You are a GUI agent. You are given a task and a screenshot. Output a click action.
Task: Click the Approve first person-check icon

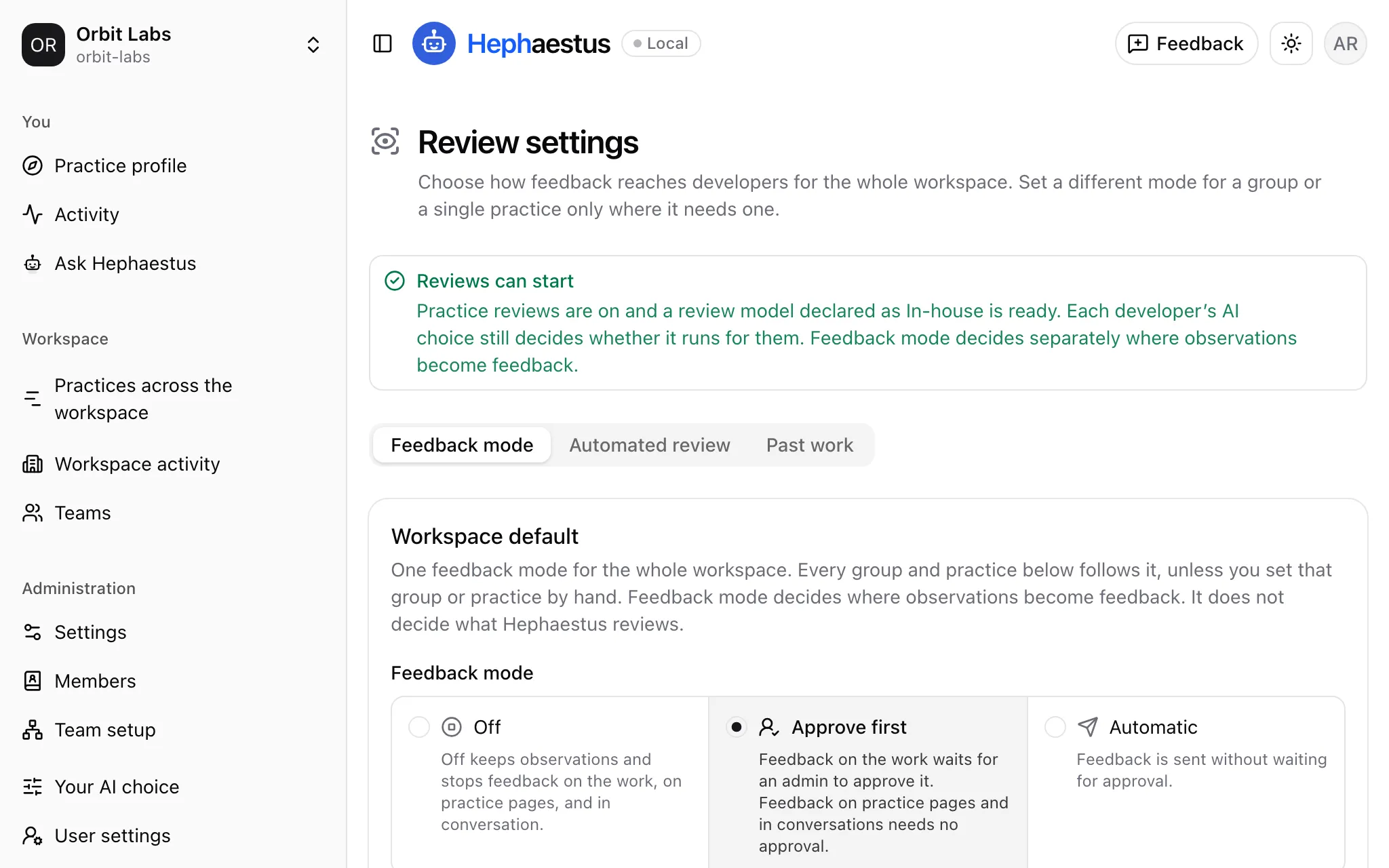769,727
